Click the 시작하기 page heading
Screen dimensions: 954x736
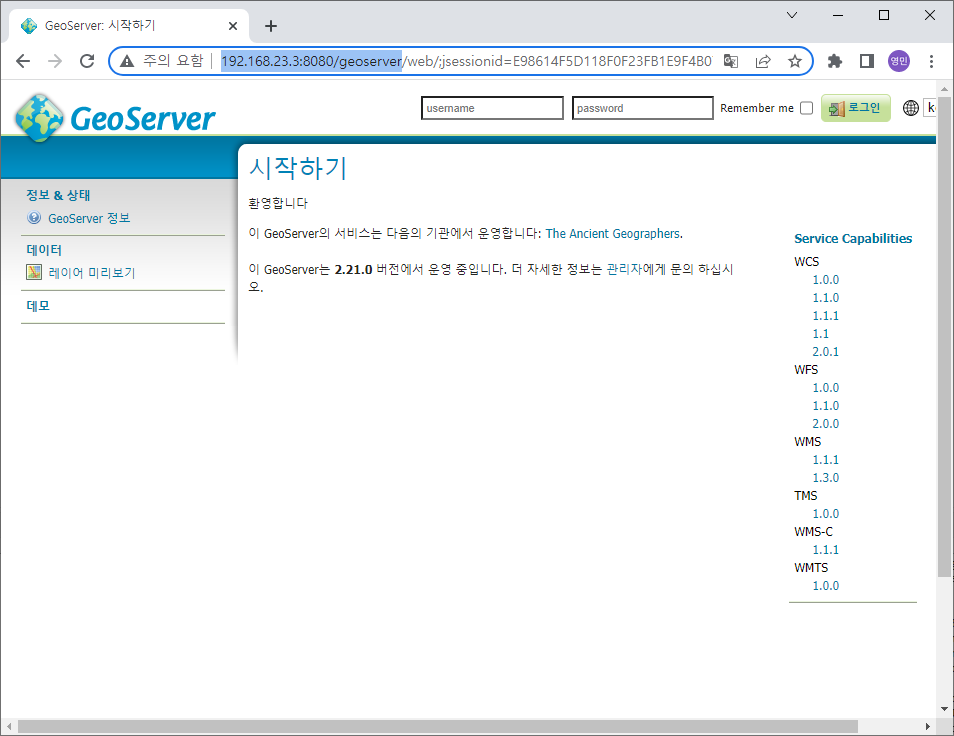click(298, 168)
